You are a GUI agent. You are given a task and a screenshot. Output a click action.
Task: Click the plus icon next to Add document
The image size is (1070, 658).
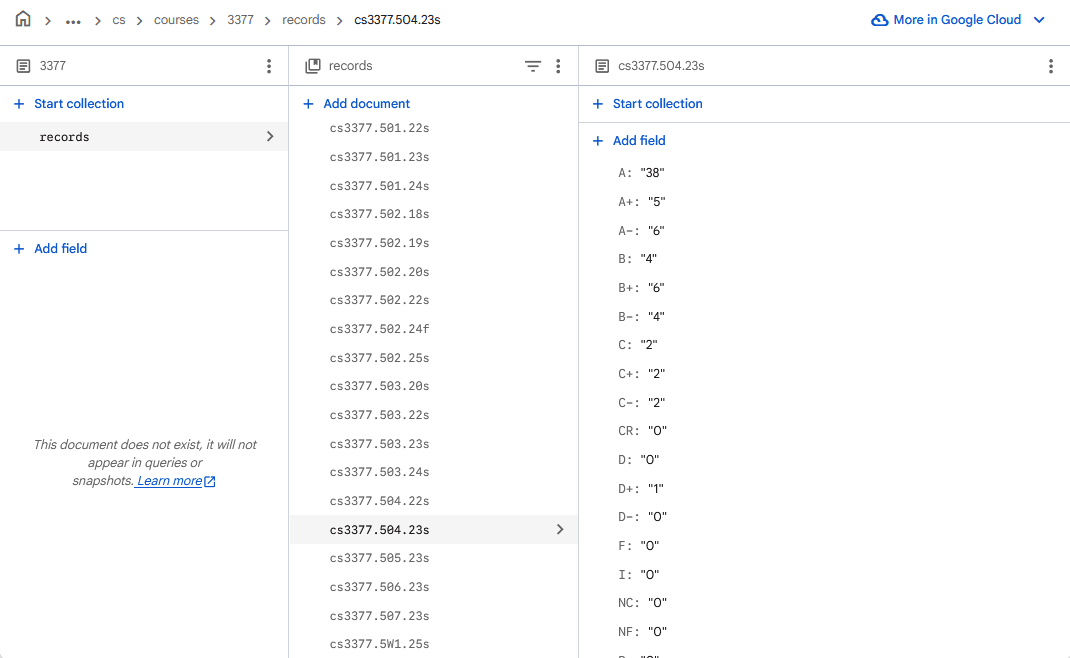point(308,104)
